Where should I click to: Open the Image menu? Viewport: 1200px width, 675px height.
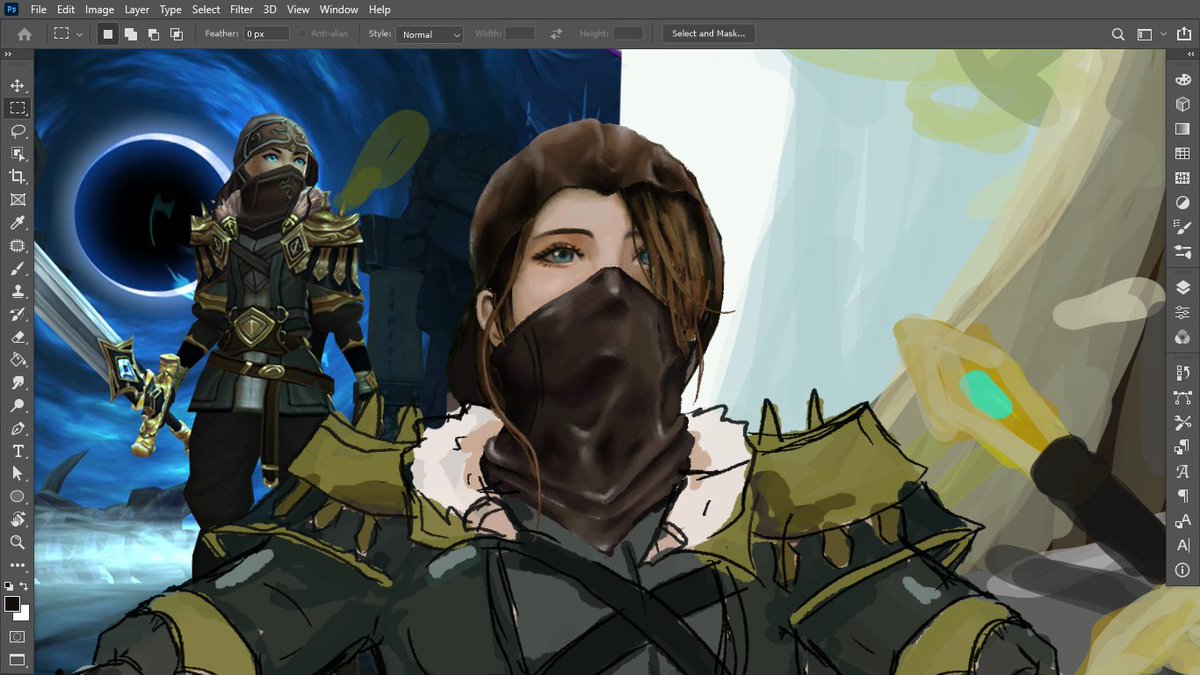point(99,9)
